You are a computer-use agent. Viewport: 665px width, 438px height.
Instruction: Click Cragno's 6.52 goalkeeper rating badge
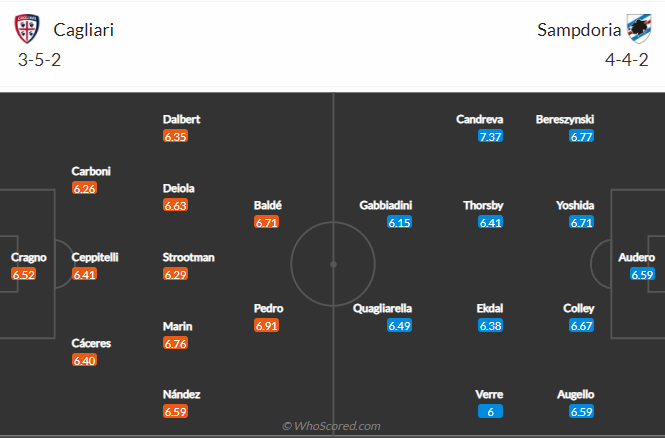point(24,274)
